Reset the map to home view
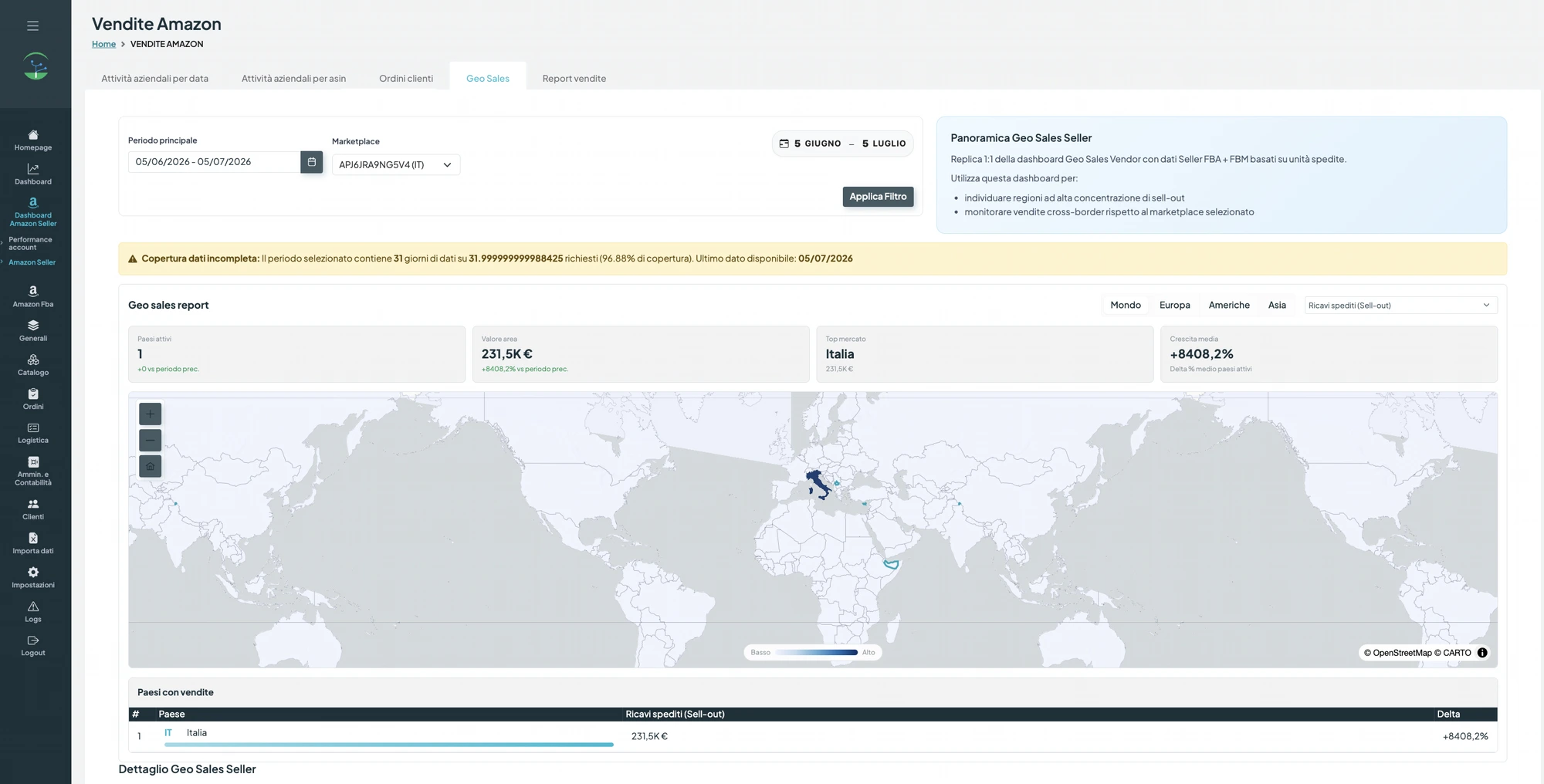Image resolution: width=1544 pixels, height=784 pixels. pyautogui.click(x=151, y=466)
